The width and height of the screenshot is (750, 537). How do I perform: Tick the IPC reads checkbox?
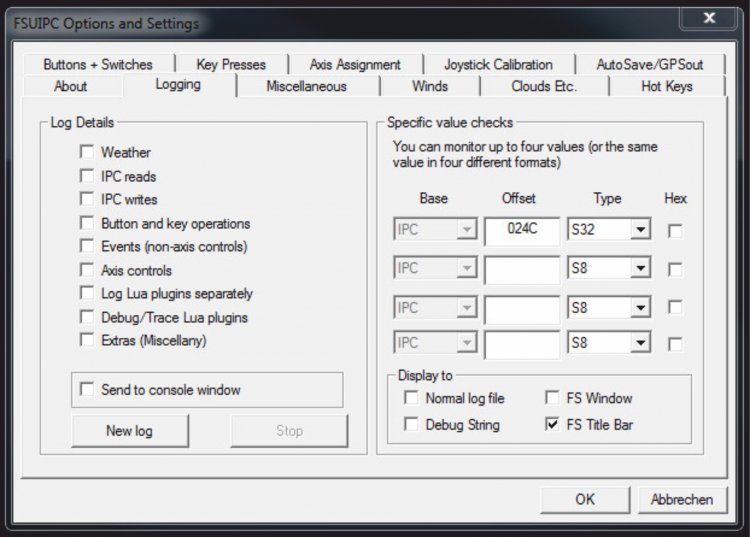click(87, 176)
